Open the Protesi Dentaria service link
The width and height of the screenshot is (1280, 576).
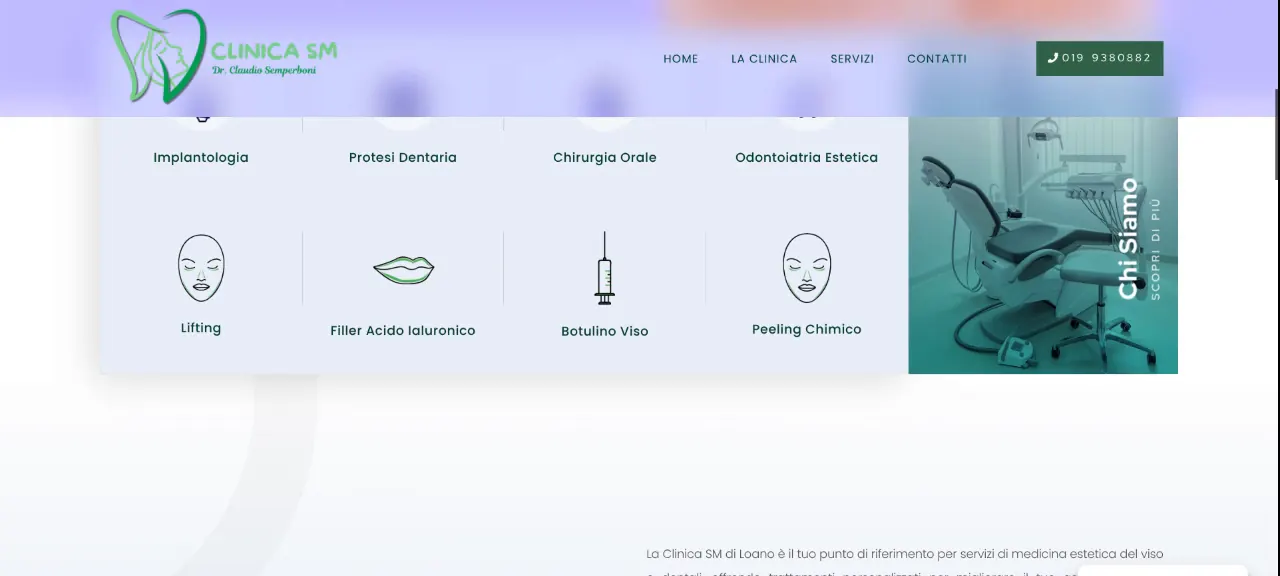click(x=403, y=157)
